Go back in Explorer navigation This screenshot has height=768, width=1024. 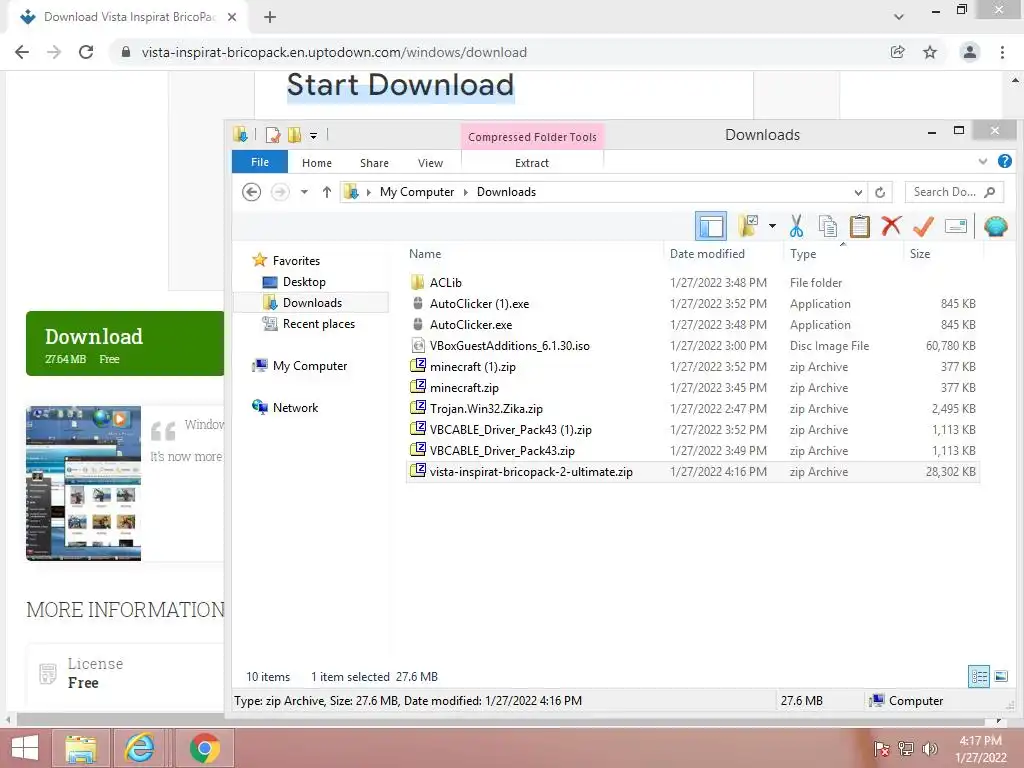(x=251, y=192)
